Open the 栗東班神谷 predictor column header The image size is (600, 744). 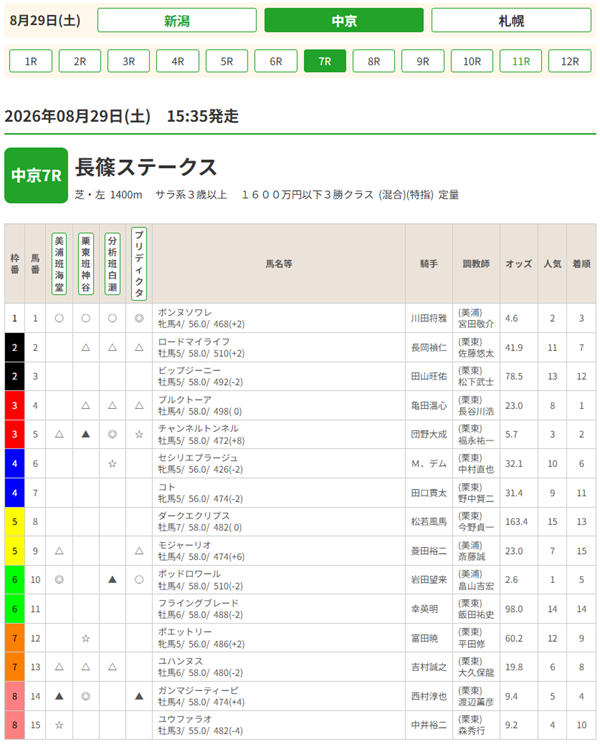pyautogui.click(x=85, y=263)
